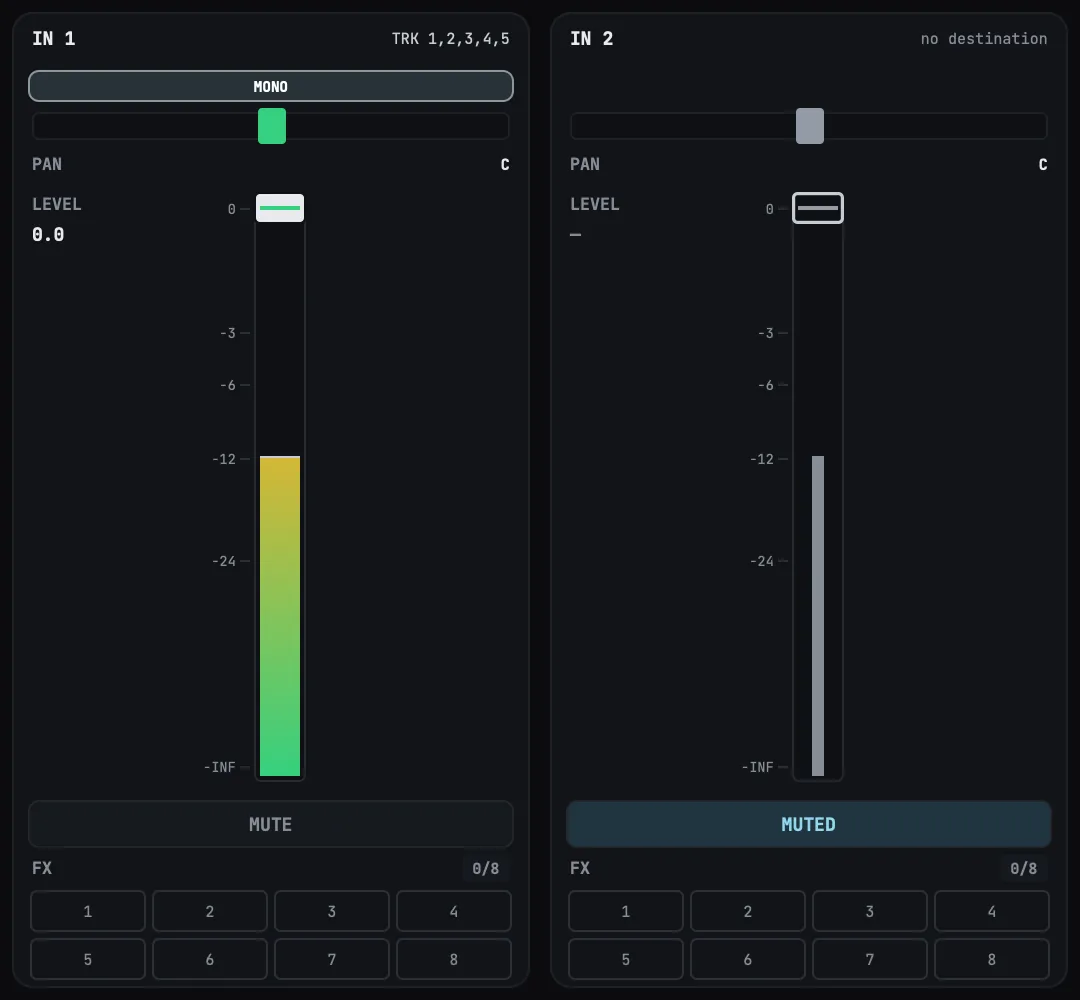Click the level fader handle on IN 1
This screenshot has height=1000, width=1080.
click(280, 208)
